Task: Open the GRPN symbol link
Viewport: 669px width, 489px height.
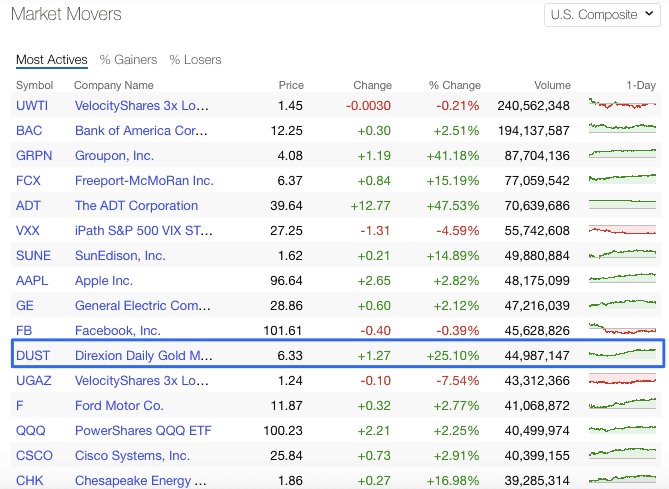Action: (35, 156)
